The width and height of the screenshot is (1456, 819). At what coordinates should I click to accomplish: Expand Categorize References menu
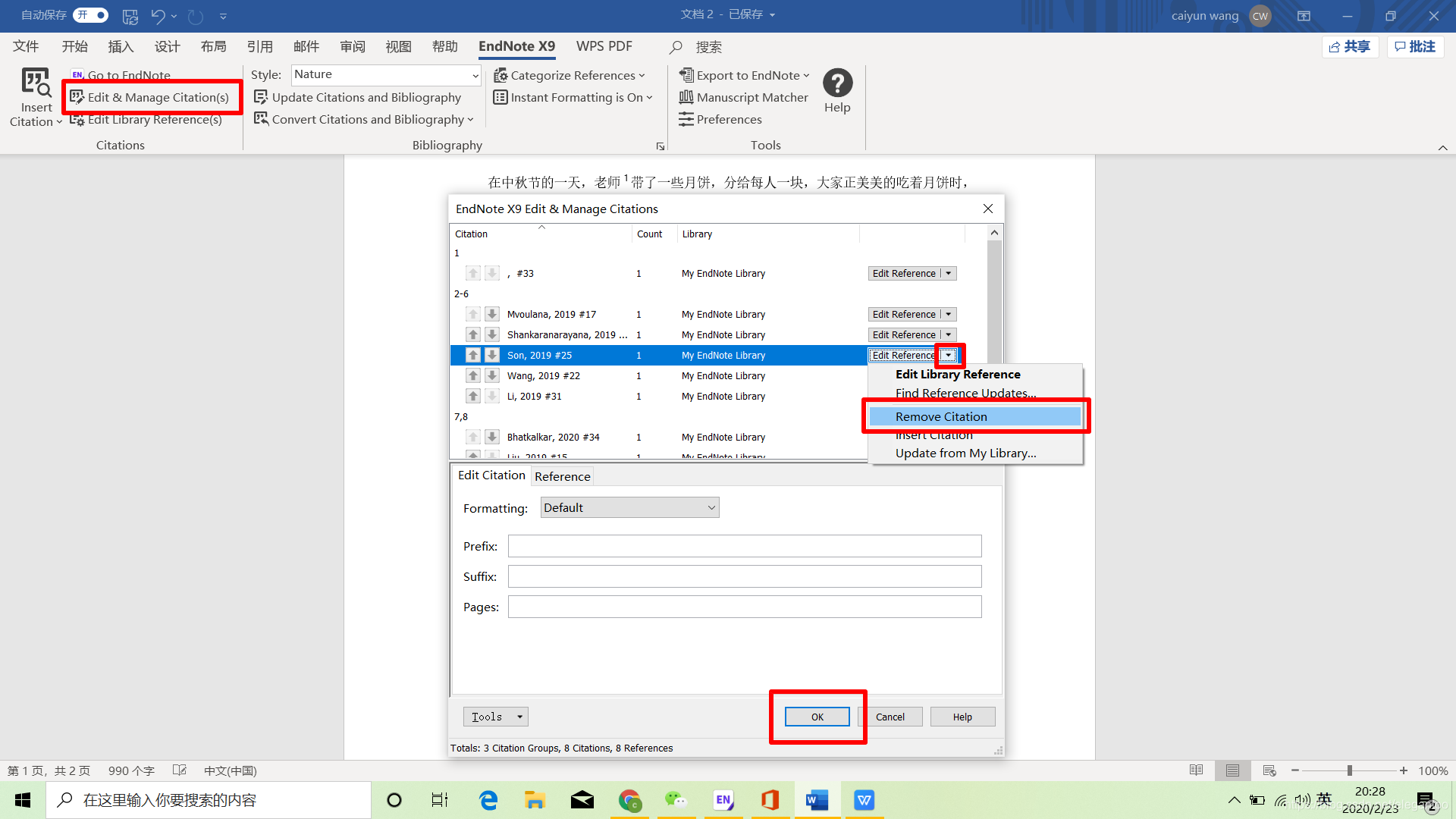pos(569,75)
